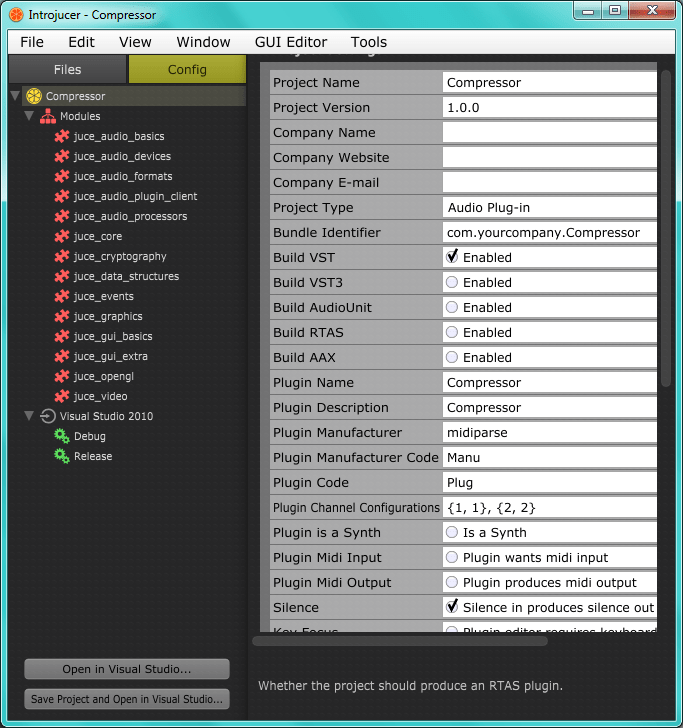
Task: Click the juce_audio_basics module puzzle icon
Action: coord(62,136)
